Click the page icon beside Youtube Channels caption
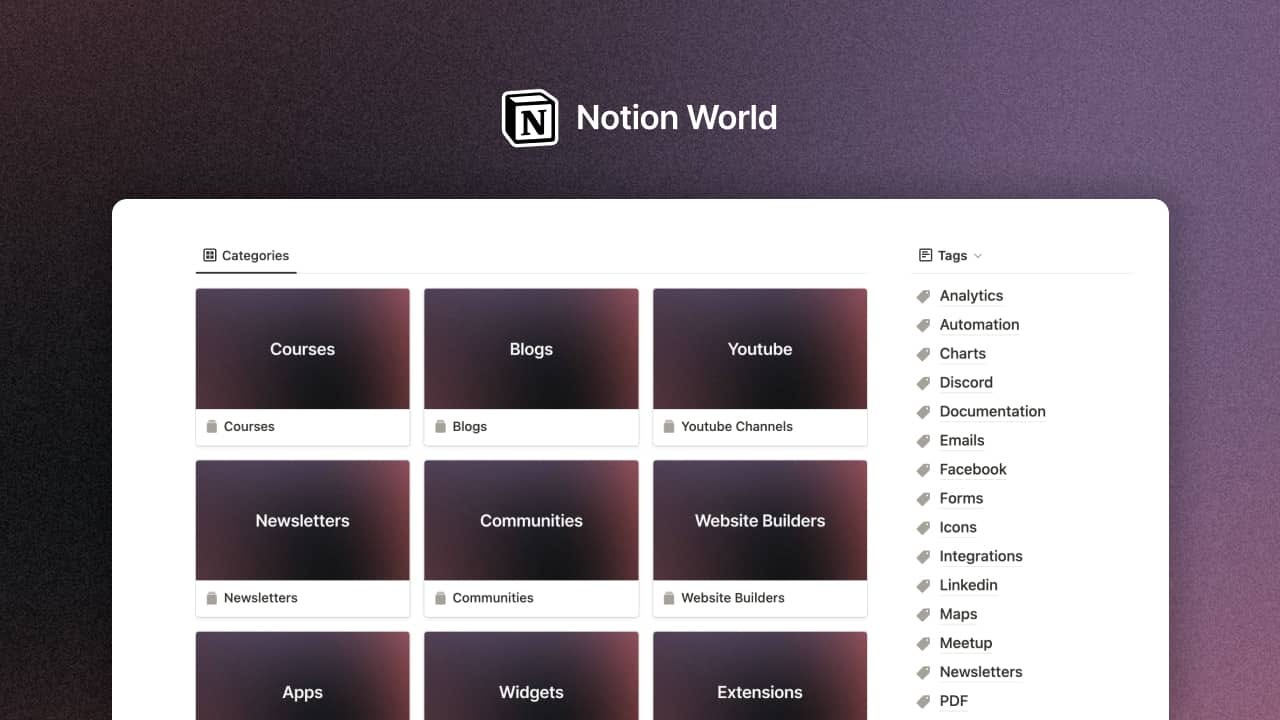 tap(669, 426)
